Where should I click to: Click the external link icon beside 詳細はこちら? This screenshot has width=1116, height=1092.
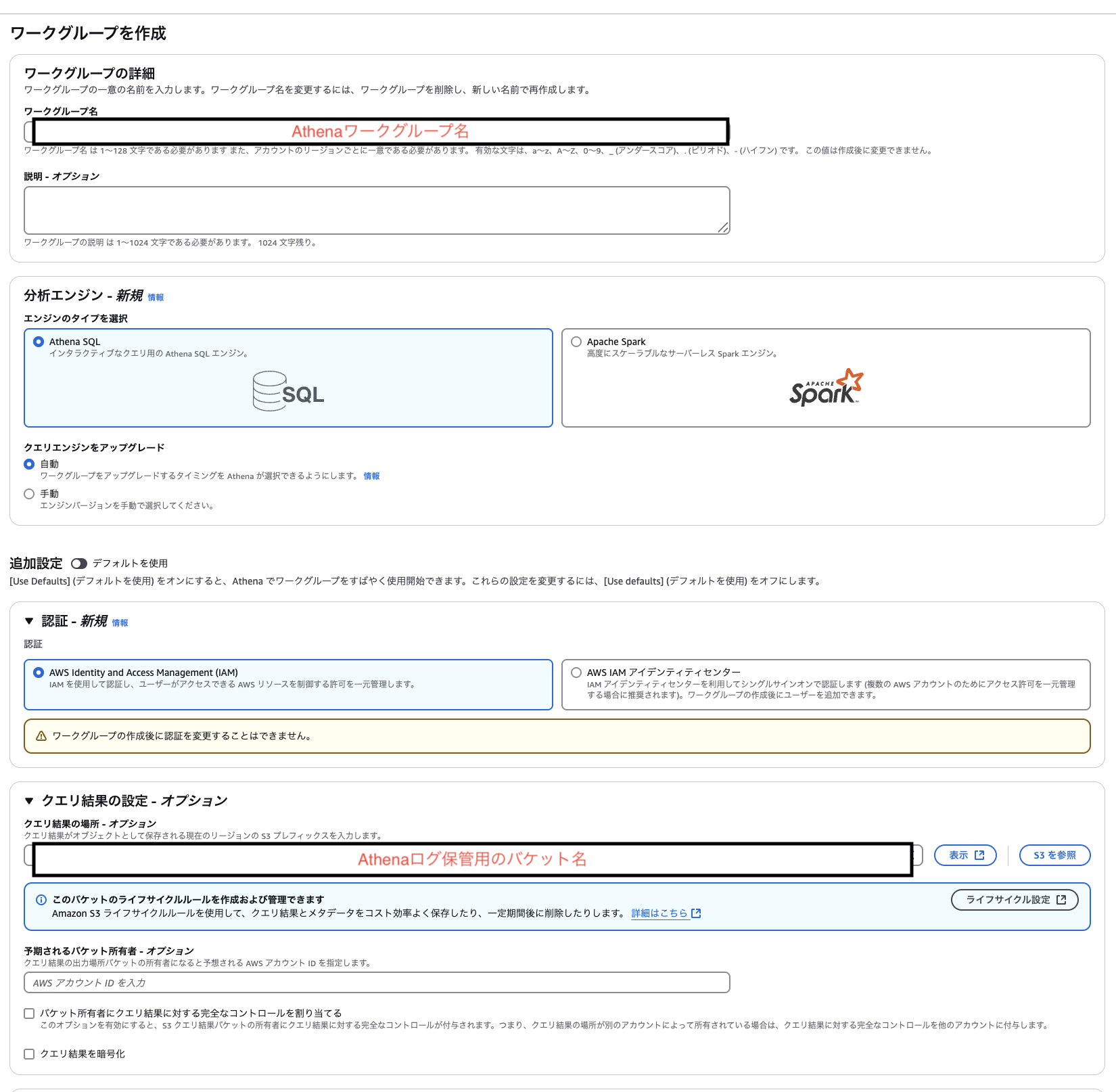[696, 913]
